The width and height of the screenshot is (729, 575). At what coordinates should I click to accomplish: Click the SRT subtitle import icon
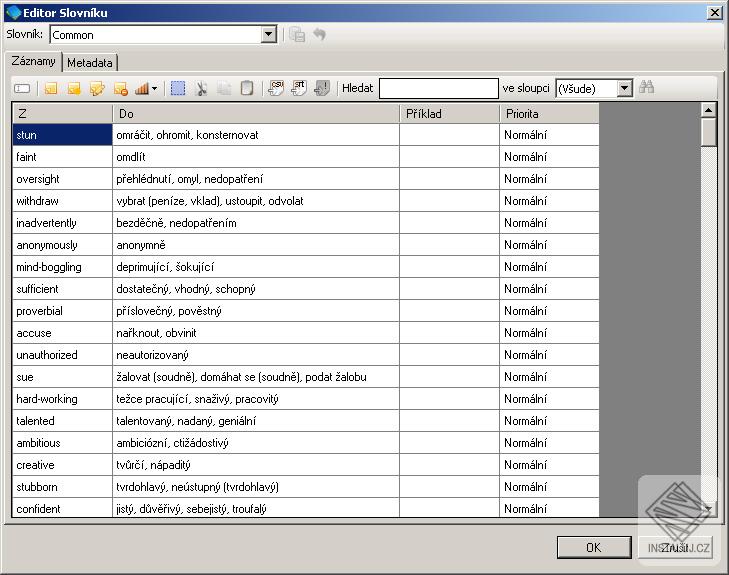[x=299, y=88]
